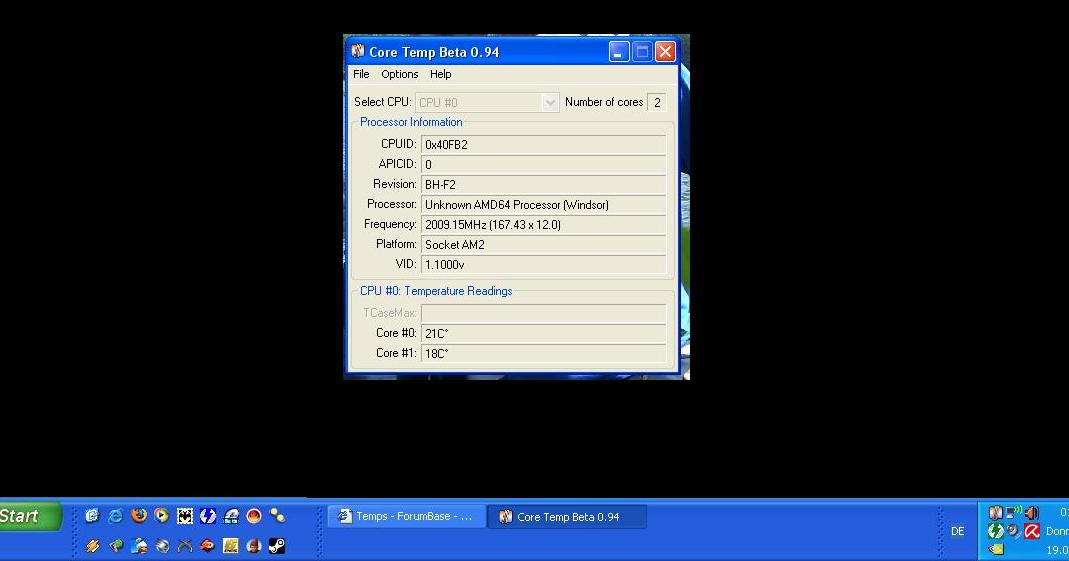Open the wireless network tray icon
The width and height of the screenshot is (1069, 561).
click(1014, 512)
